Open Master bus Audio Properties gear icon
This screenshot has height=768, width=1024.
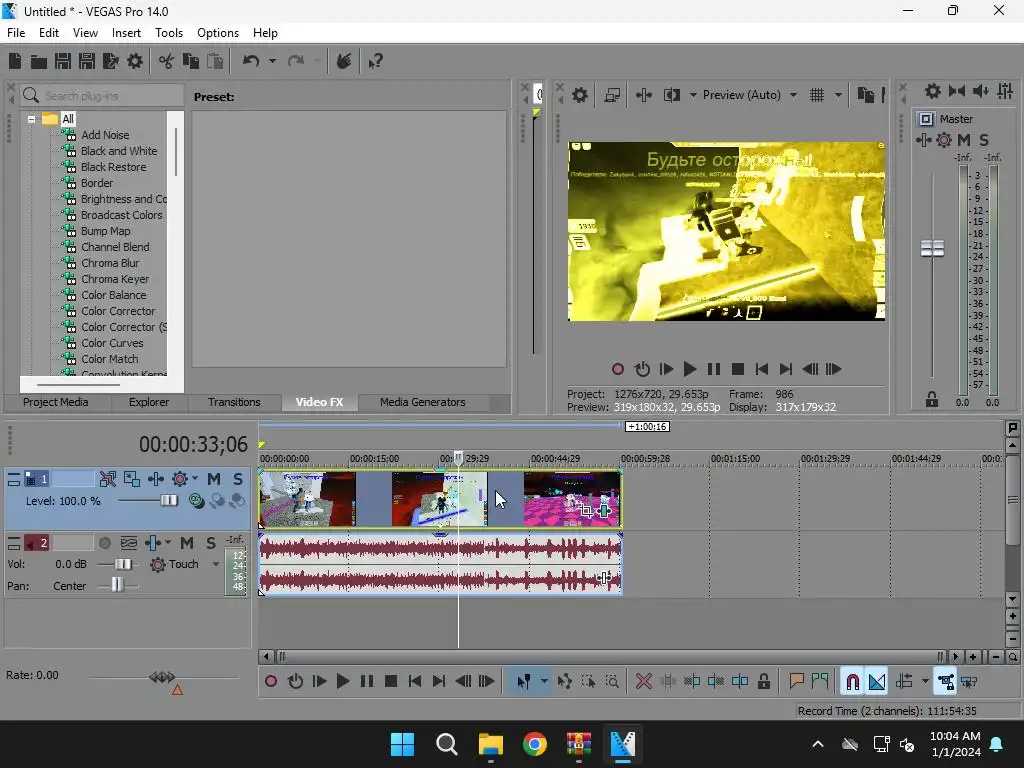point(933,91)
